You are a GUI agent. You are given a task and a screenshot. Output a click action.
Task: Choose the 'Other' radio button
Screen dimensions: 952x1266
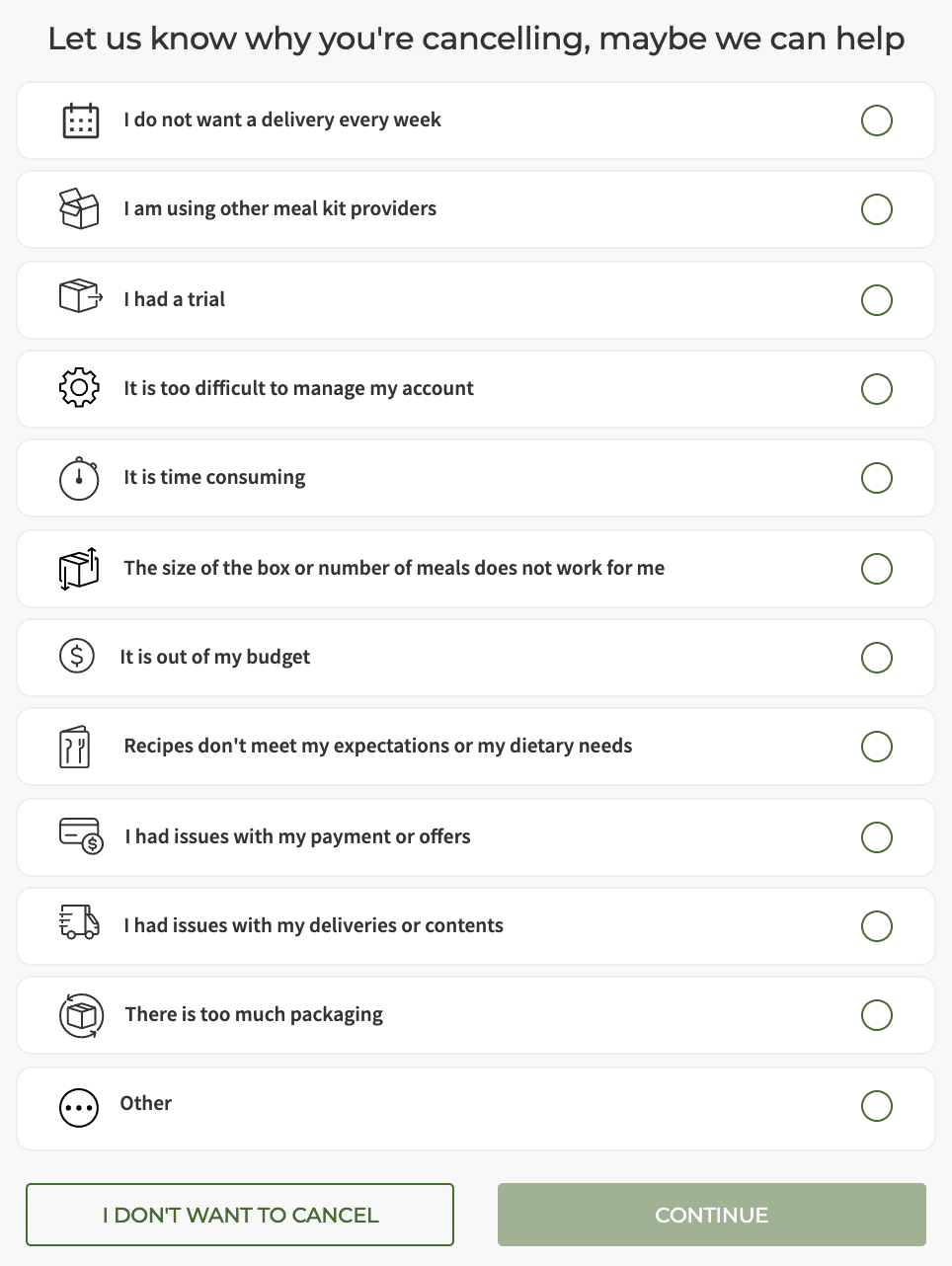877,1106
